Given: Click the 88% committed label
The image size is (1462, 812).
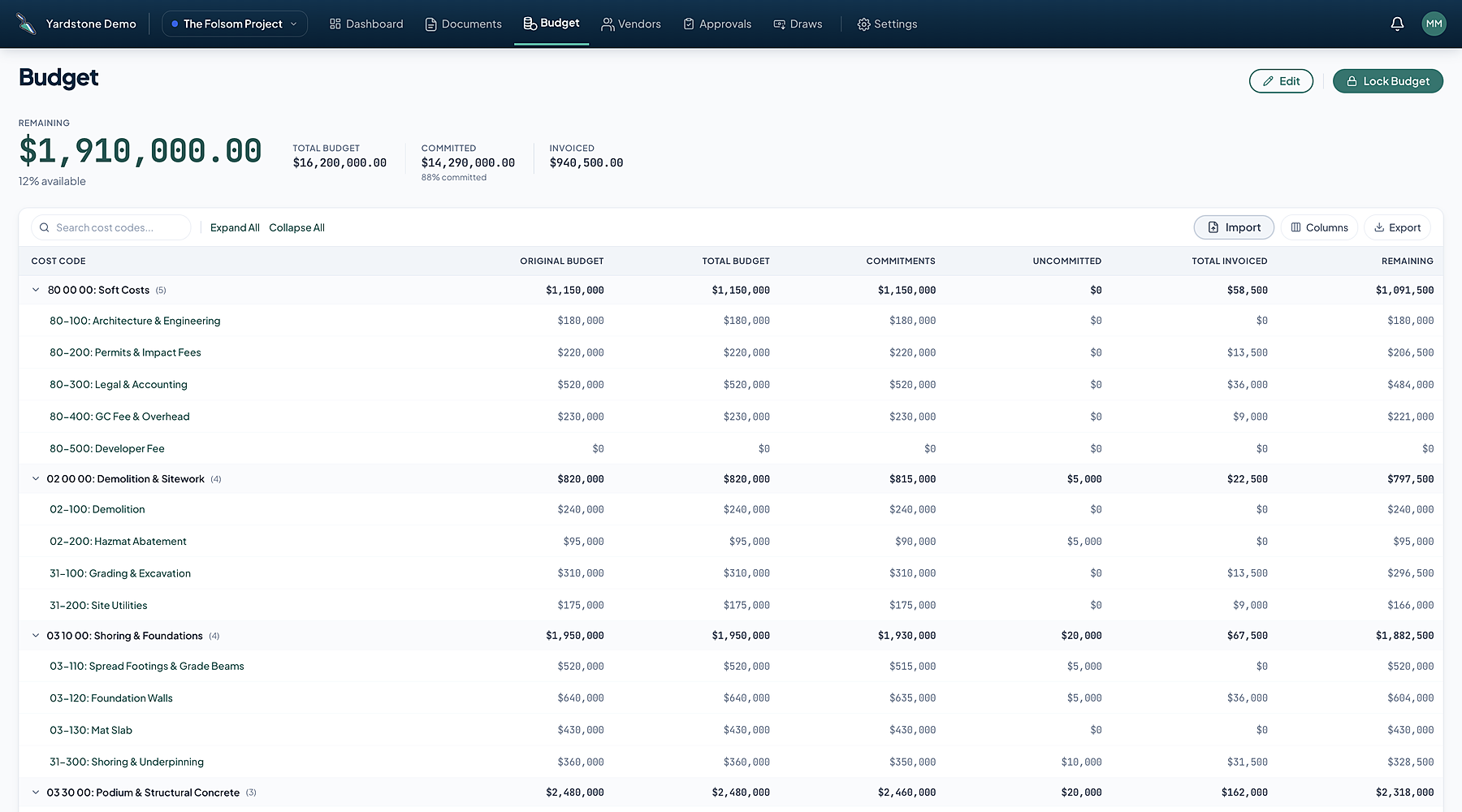Looking at the screenshot, I should coord(454,177).
